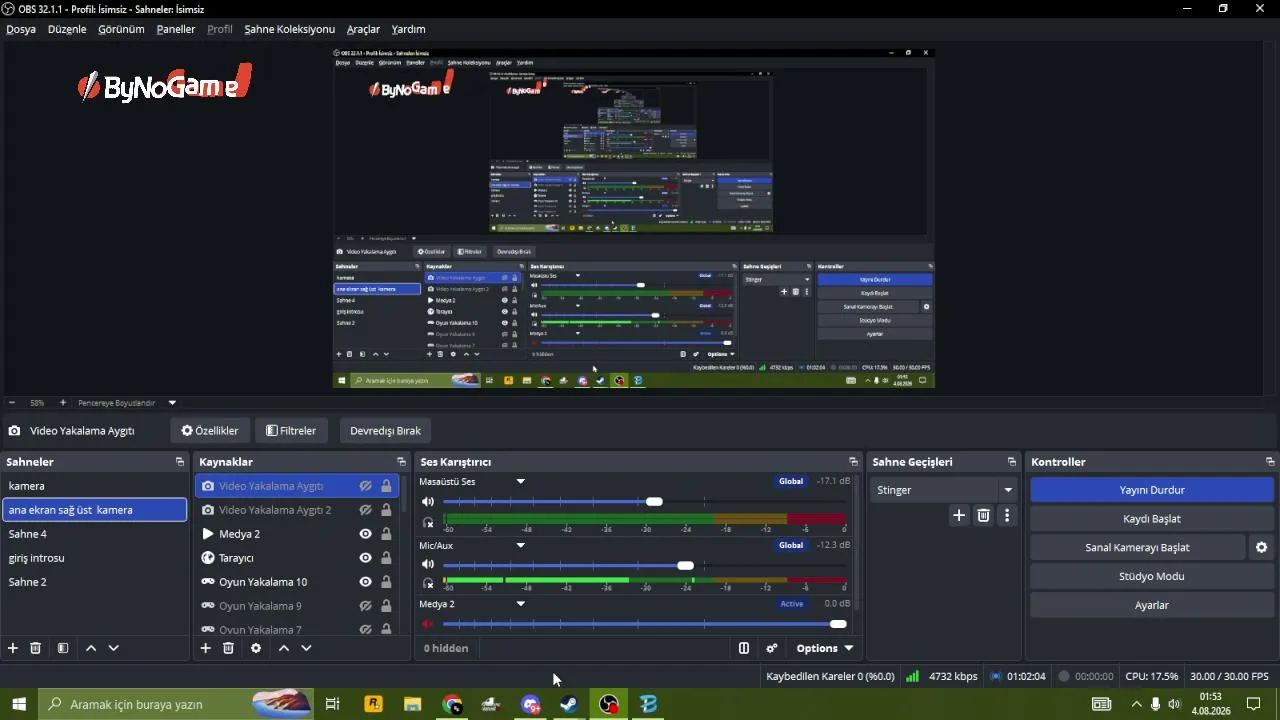Viewport: 1280px width, 720px height.
Task: Zoom out preview with minus icon
Action: (x=12, y=402)
